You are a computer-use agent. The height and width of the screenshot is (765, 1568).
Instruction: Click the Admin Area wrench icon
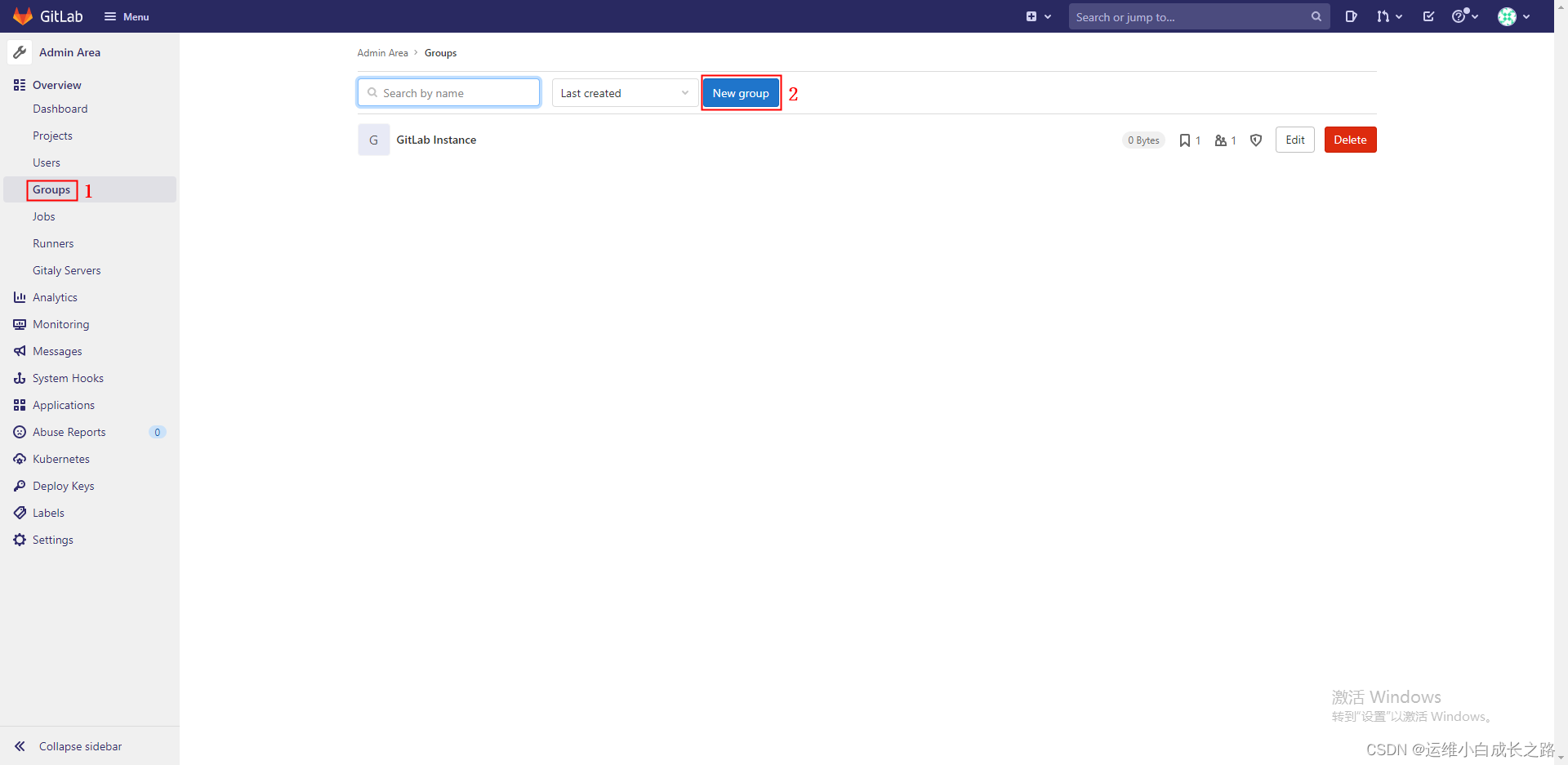[x=20, y=52]
